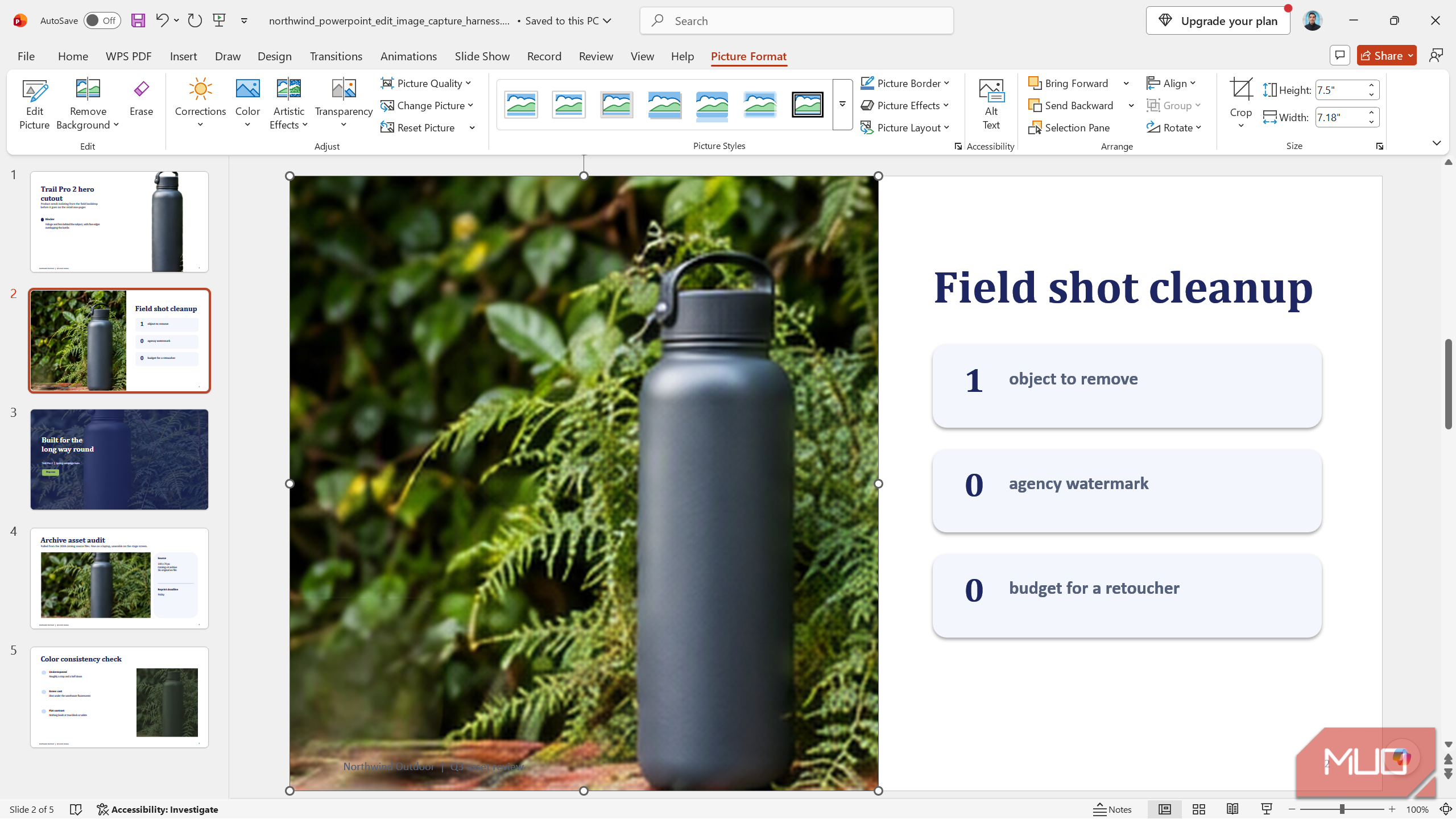Screen dimensions: 1456x819
Task: Open the Alt Text pane
Action: click(x=991, y=105)
